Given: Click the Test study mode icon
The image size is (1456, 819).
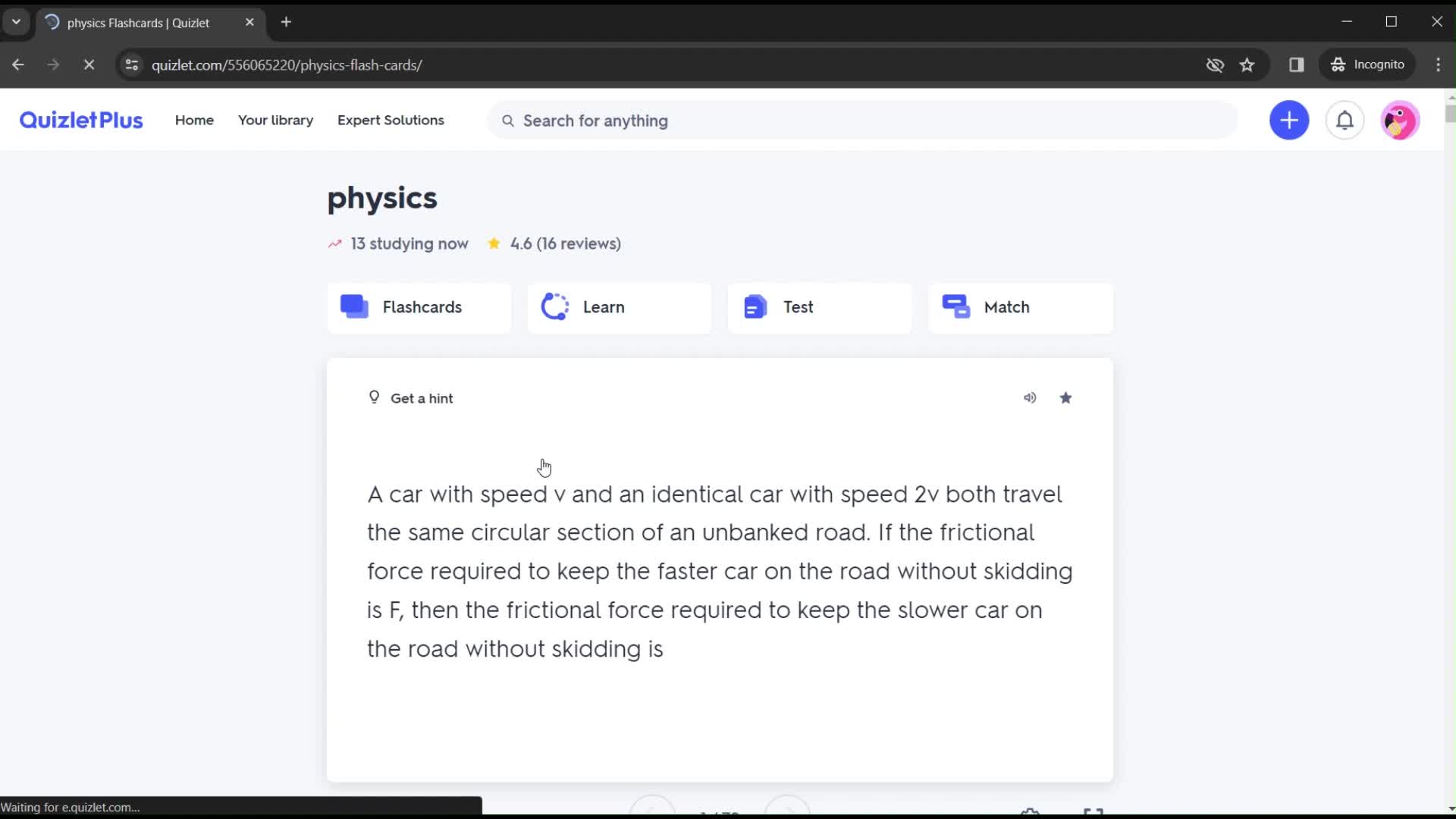Looking at the screenshot, I should 756,307.
